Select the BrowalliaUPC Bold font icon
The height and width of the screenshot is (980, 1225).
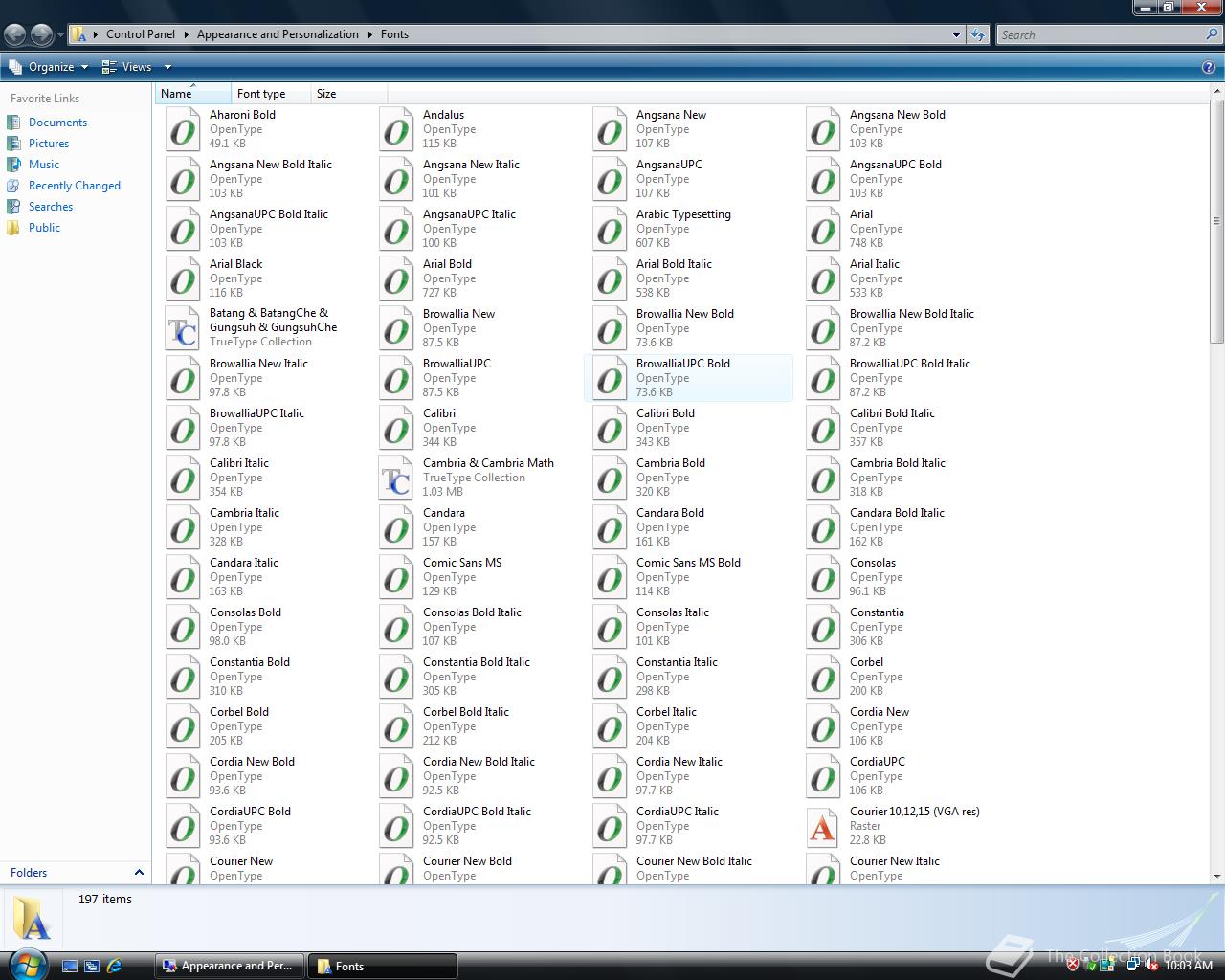[610, 378]
